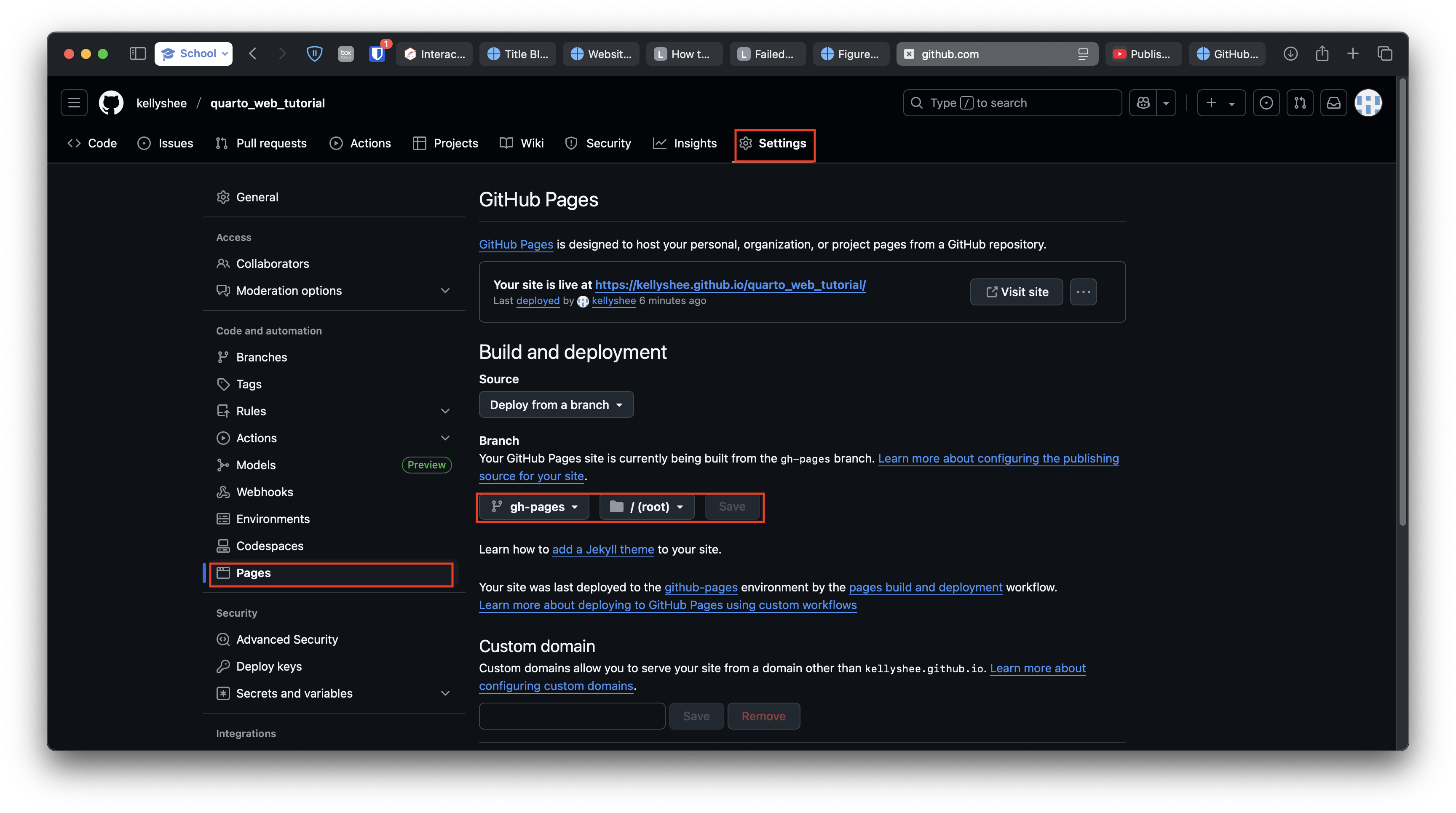The height and width of the screenshot is (813, 1456).
Task: Click the Visit site button
Action: click(1016, 292)
